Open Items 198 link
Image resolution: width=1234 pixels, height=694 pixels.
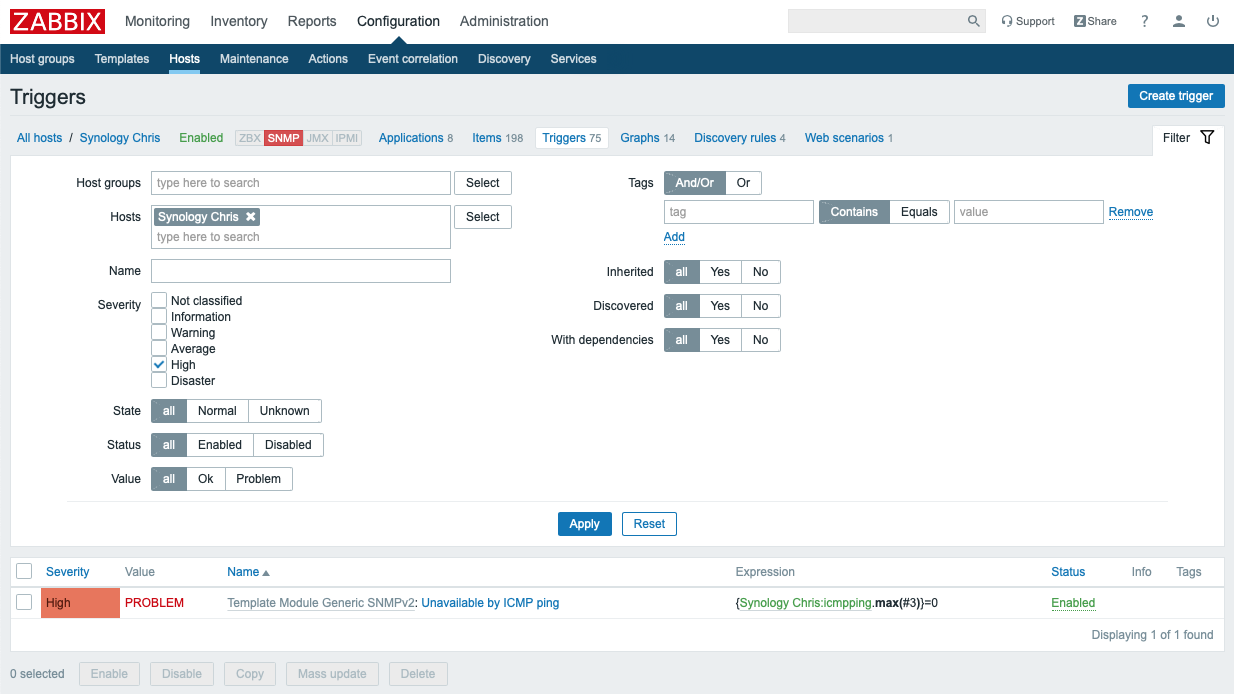tap(498, 138)
